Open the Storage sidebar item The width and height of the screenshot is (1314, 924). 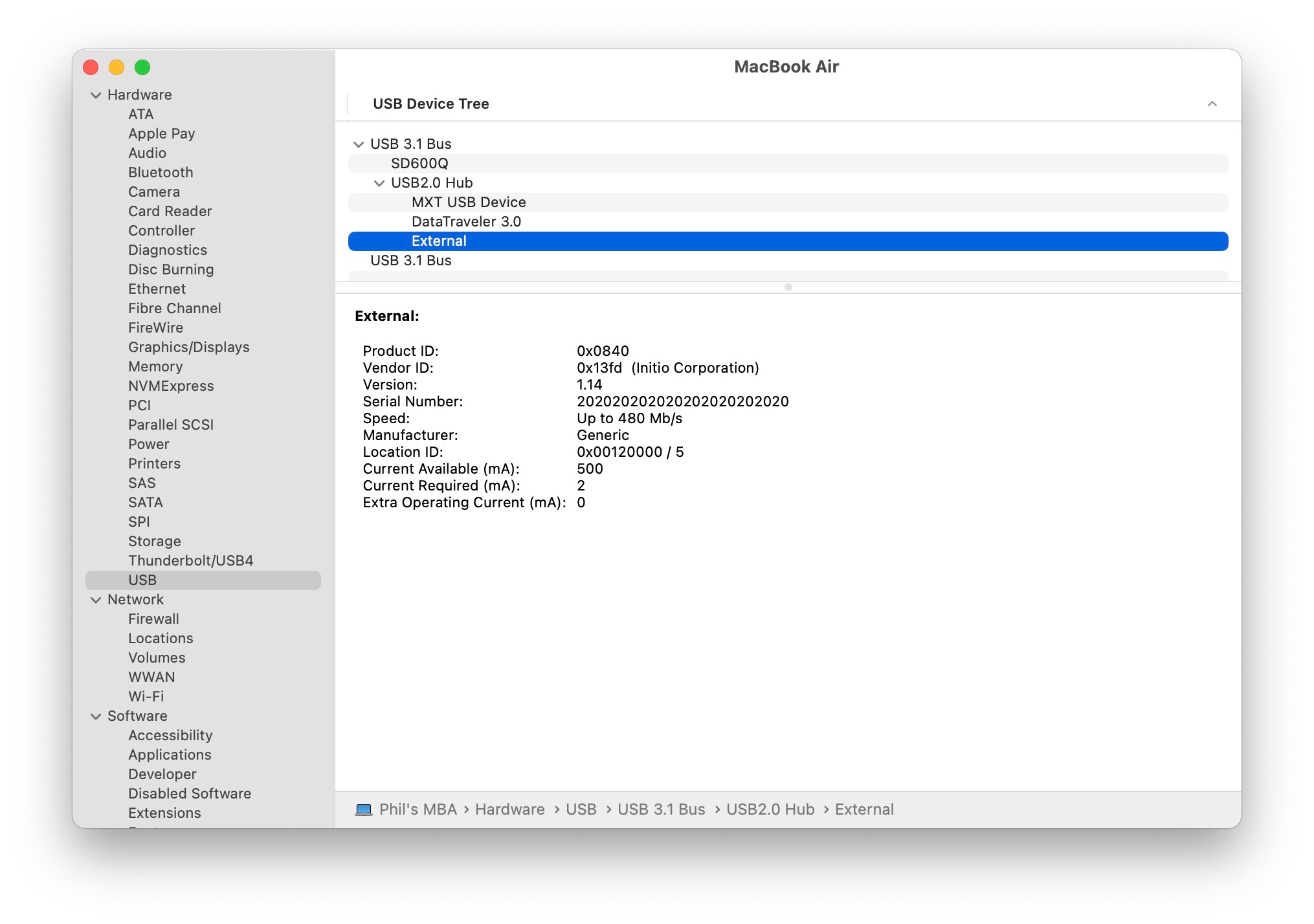tap(154, 541)
